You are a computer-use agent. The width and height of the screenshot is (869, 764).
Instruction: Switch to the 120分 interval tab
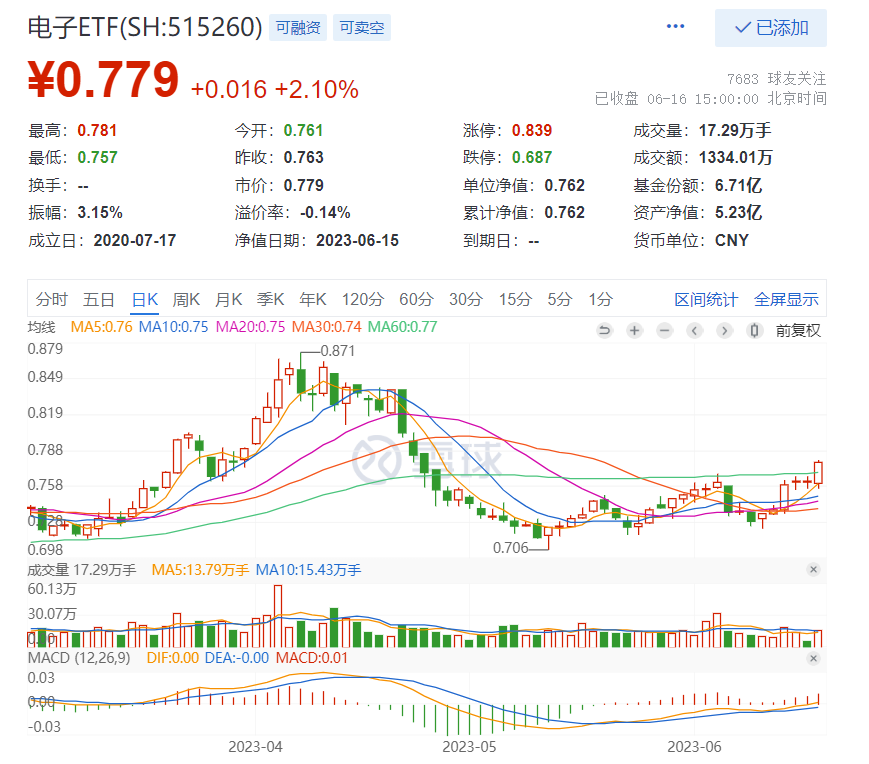(x=362, y=300)
